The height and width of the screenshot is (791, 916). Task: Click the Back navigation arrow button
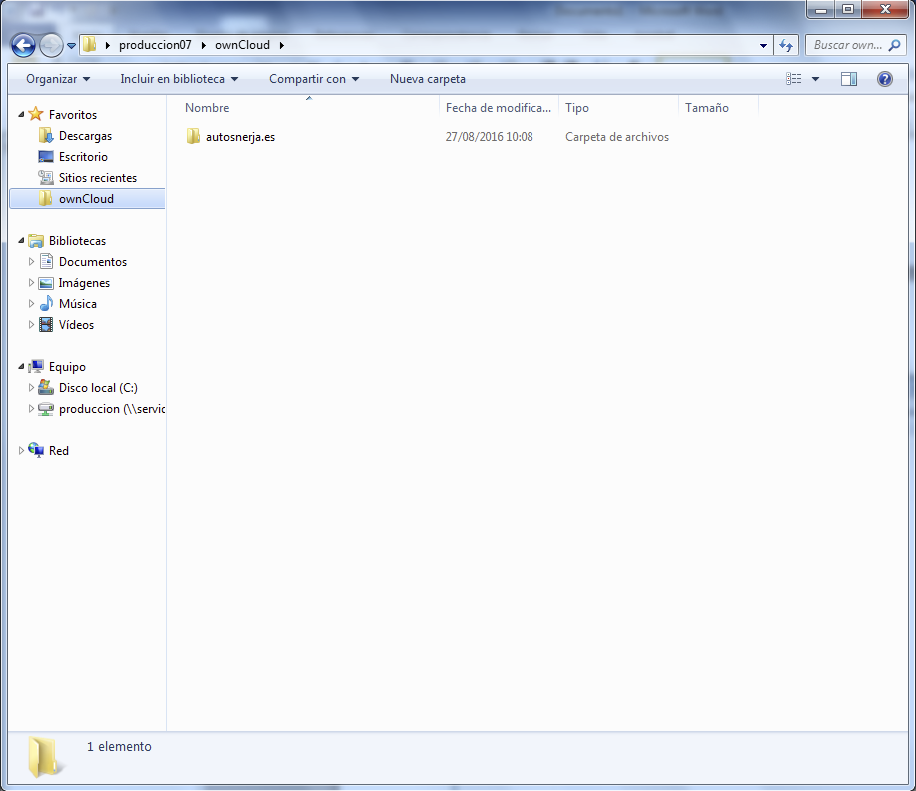point(23,45)
